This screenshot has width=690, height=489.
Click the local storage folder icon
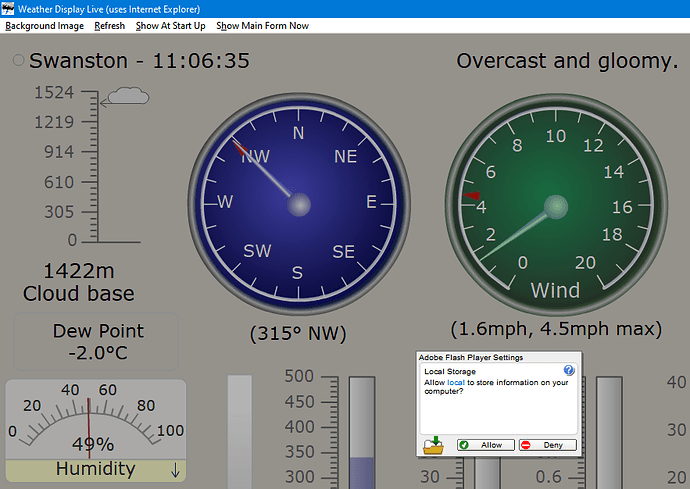[433, 445]
